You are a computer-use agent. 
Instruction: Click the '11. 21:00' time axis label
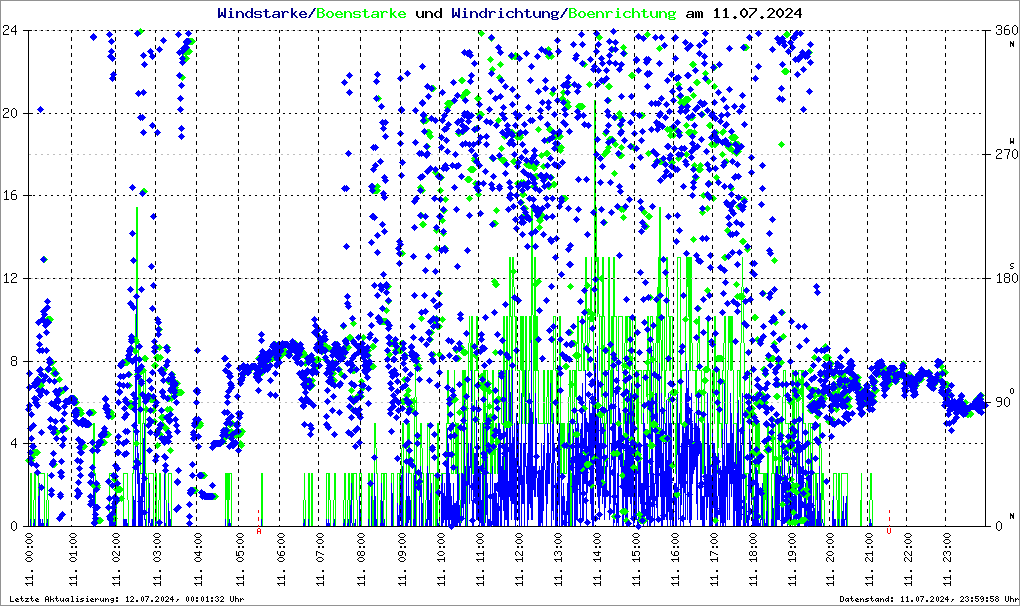870,559
